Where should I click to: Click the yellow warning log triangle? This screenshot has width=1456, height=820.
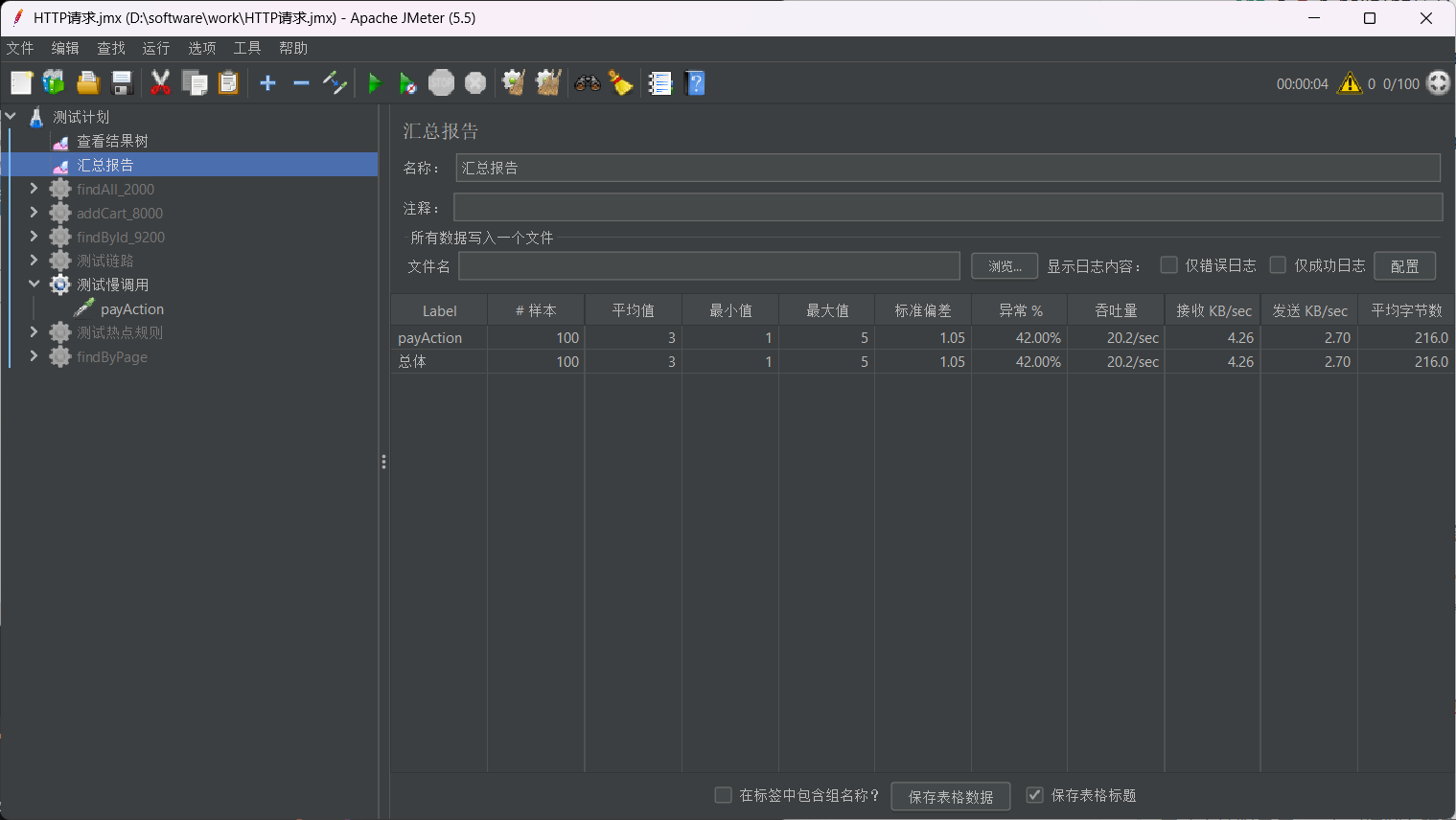[x=1350, y=83]
